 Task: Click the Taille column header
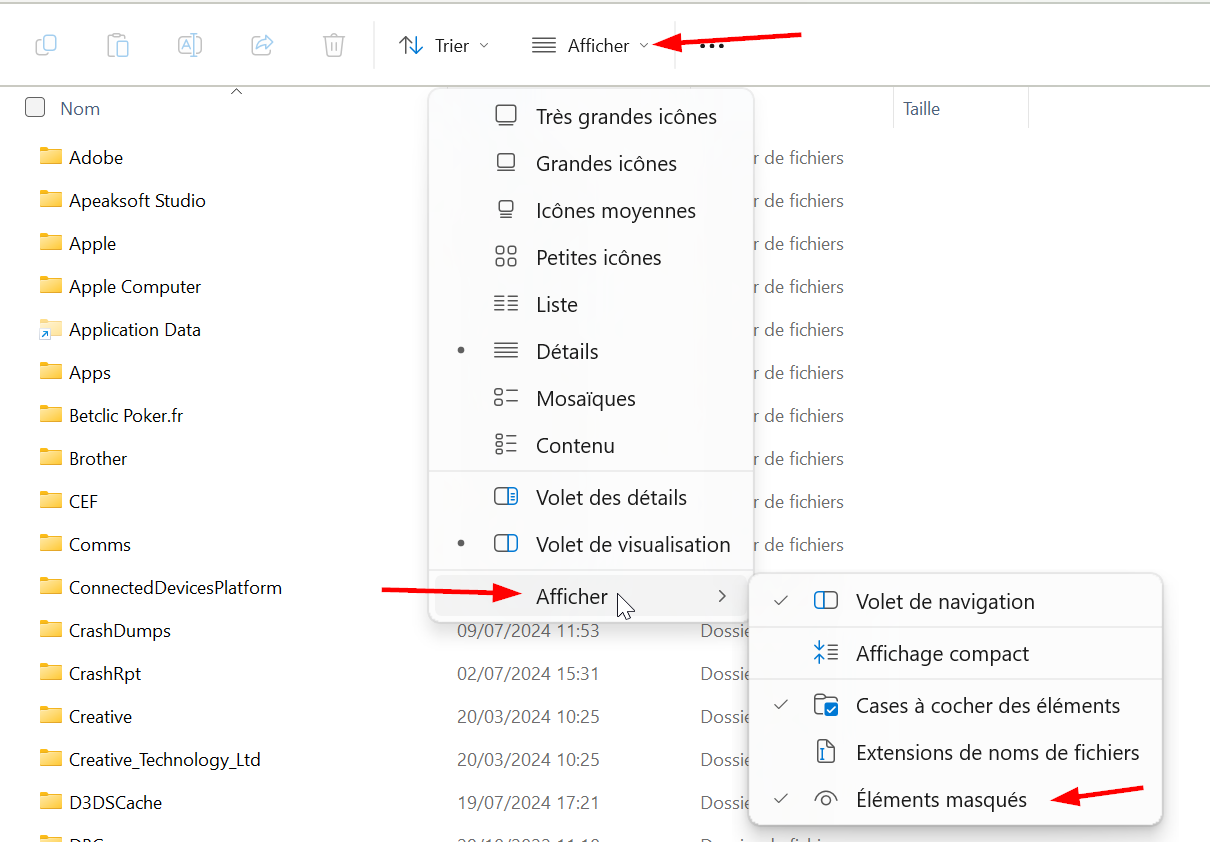click(921, 108)
